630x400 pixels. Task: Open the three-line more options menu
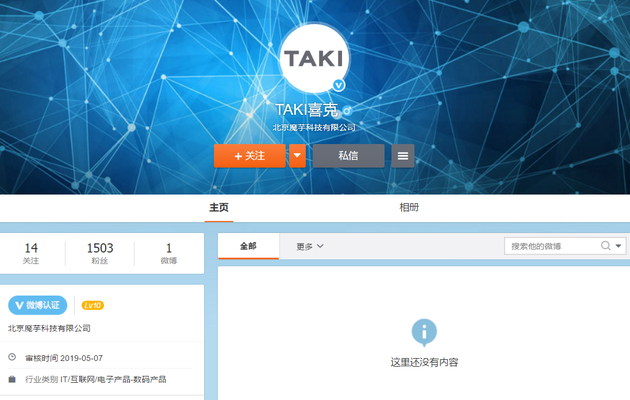(x=403, y=155)
